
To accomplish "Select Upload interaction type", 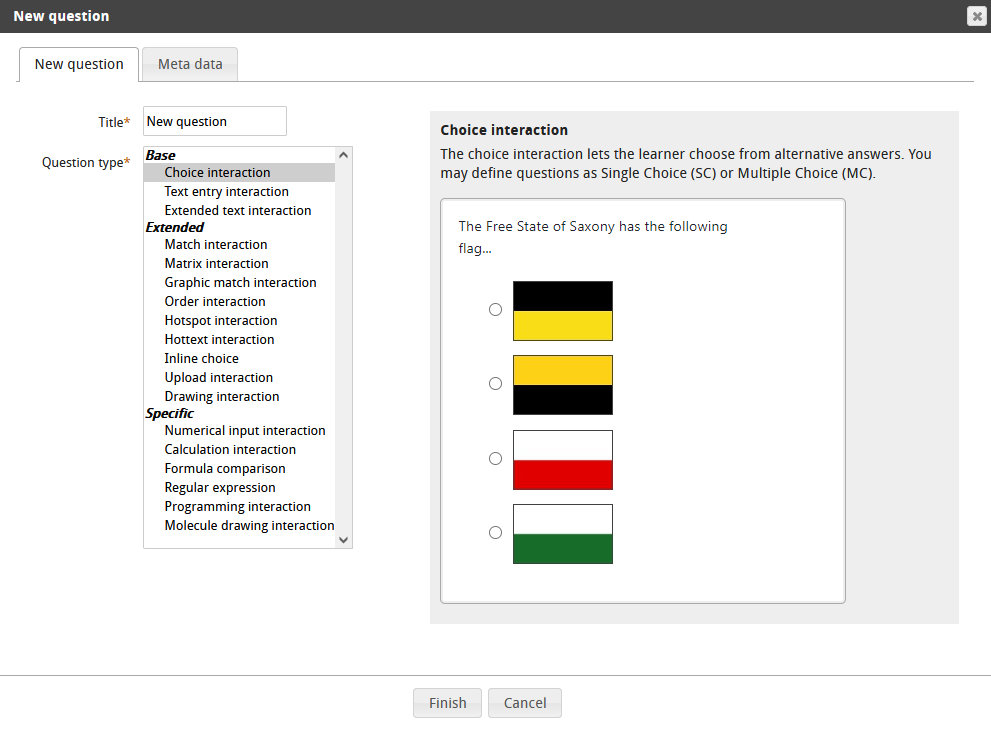I will coord(240,377).
